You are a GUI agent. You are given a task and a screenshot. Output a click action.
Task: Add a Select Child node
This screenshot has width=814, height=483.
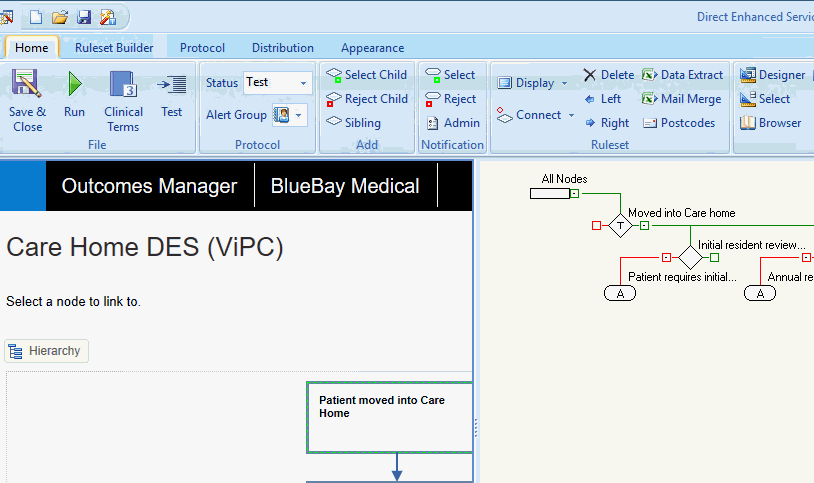[x=366, y=75]
